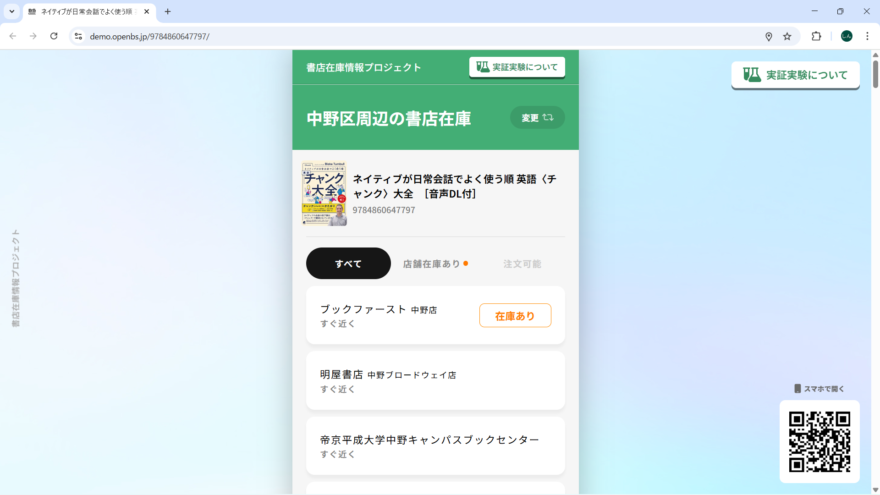
Task: Reload the page with refresh icon
Action: coord(54,36)
